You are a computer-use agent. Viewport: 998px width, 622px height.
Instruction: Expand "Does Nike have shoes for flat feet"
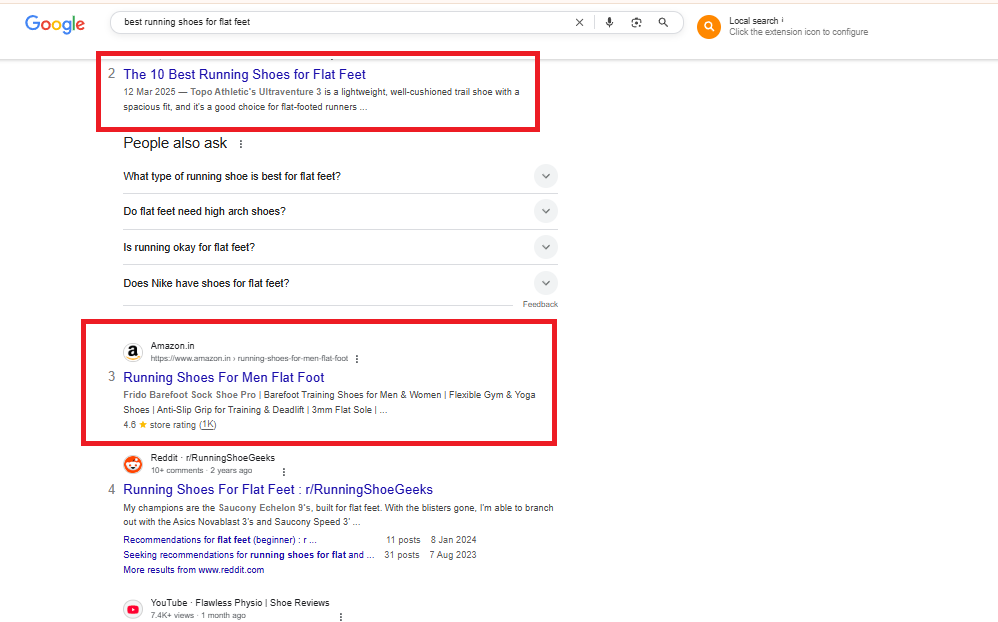click(545, 283)
